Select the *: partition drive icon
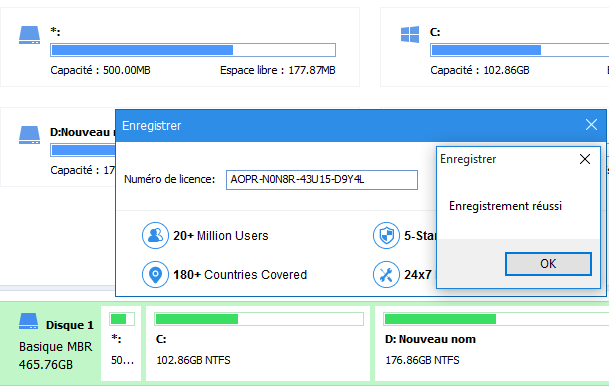Image resolution: width=609 pixels, height=391 pixels. (30, 35)
